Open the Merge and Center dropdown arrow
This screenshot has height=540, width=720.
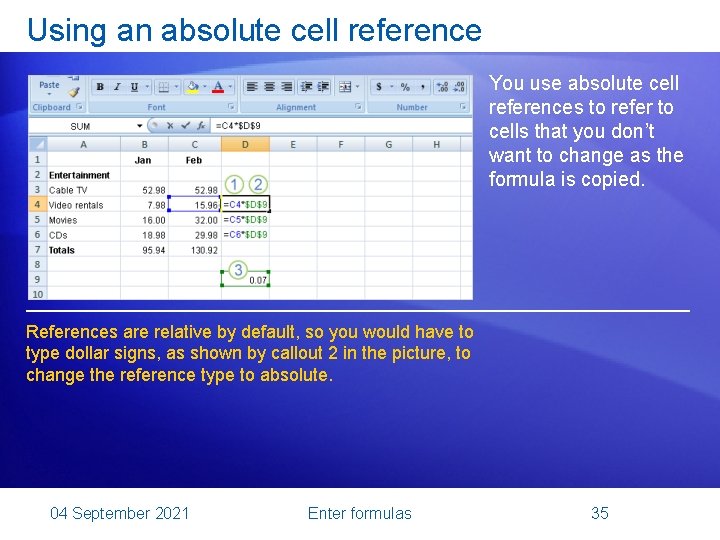pyautogui.click(x=357, y=86)
